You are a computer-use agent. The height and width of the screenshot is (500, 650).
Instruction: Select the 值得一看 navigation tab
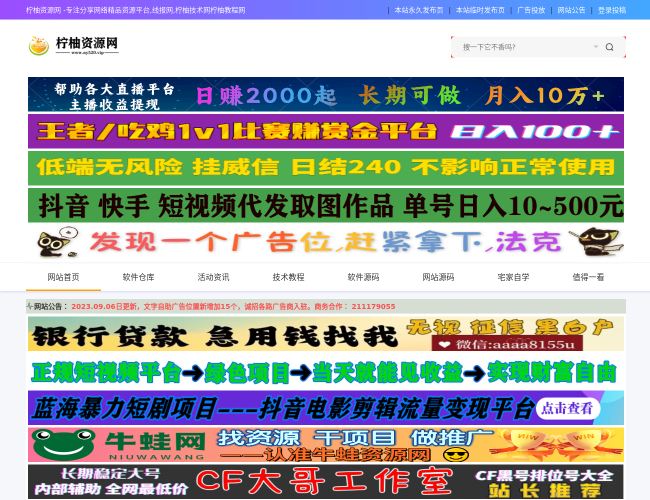pyautogui.click(x=588, y=277)
